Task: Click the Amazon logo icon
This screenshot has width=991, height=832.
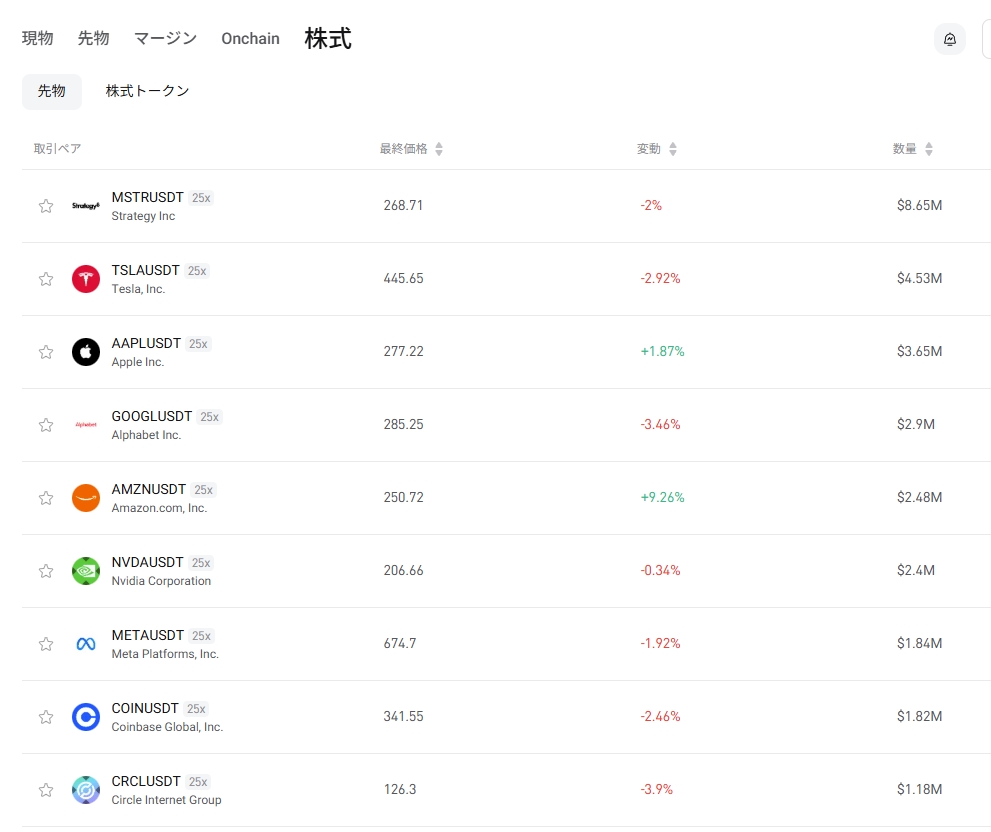Action: tap(86, 498)
